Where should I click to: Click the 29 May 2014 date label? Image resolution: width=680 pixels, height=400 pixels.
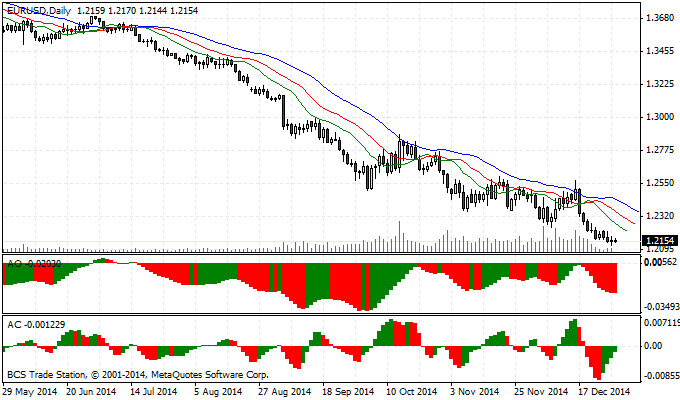[29, 392]
